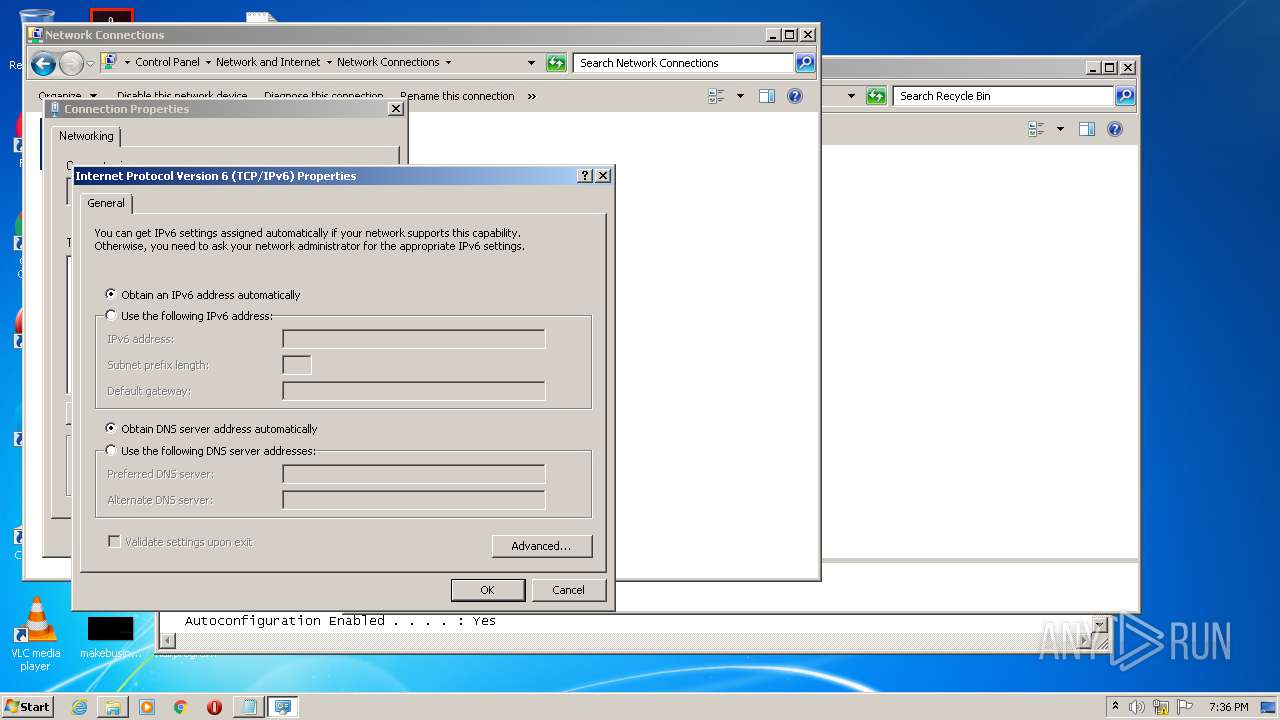Viewport: 1280px width, 720px height.
Task: Switch to Network Connections taskbar item
Action: [283, 707]
